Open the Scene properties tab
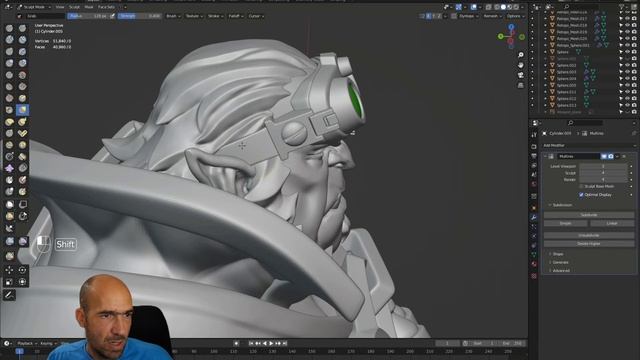The height and width of the screenshot is (360, 640). point(534,175)
